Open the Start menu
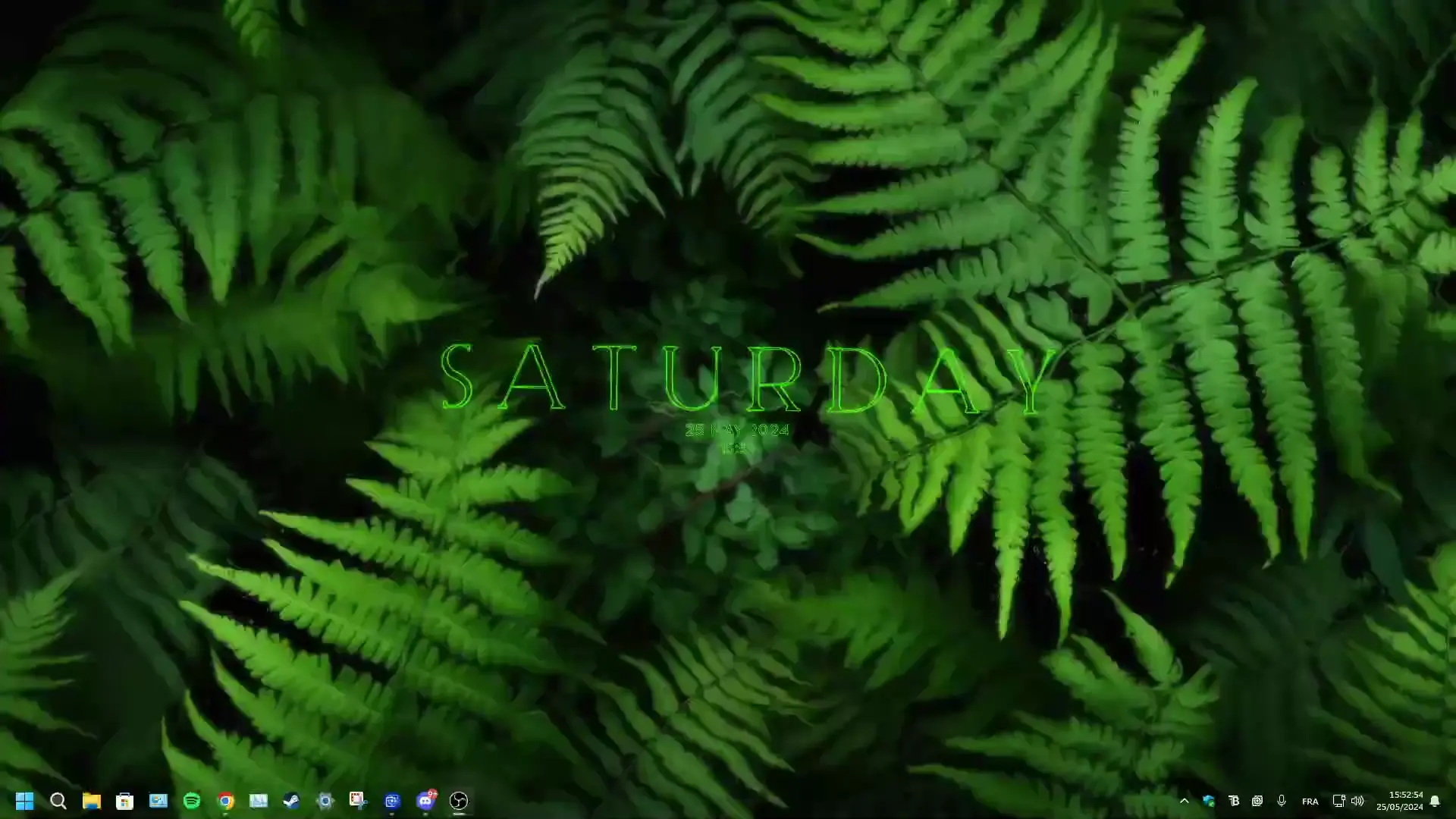This screenshot has height=819, width=1456. click(25, 800)
